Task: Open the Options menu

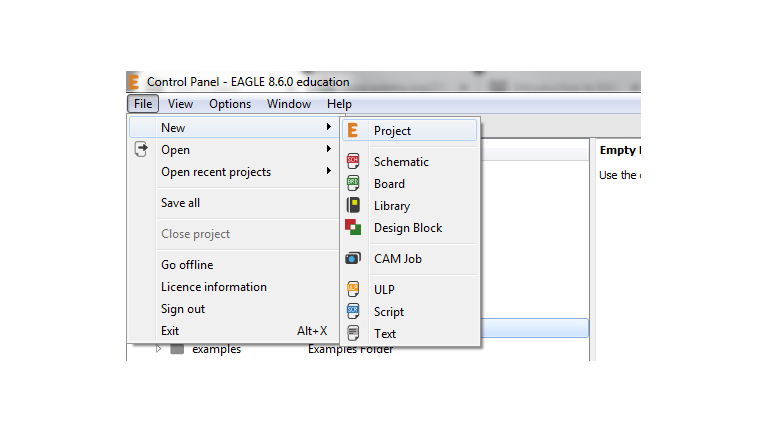Action: click(230, 104)
